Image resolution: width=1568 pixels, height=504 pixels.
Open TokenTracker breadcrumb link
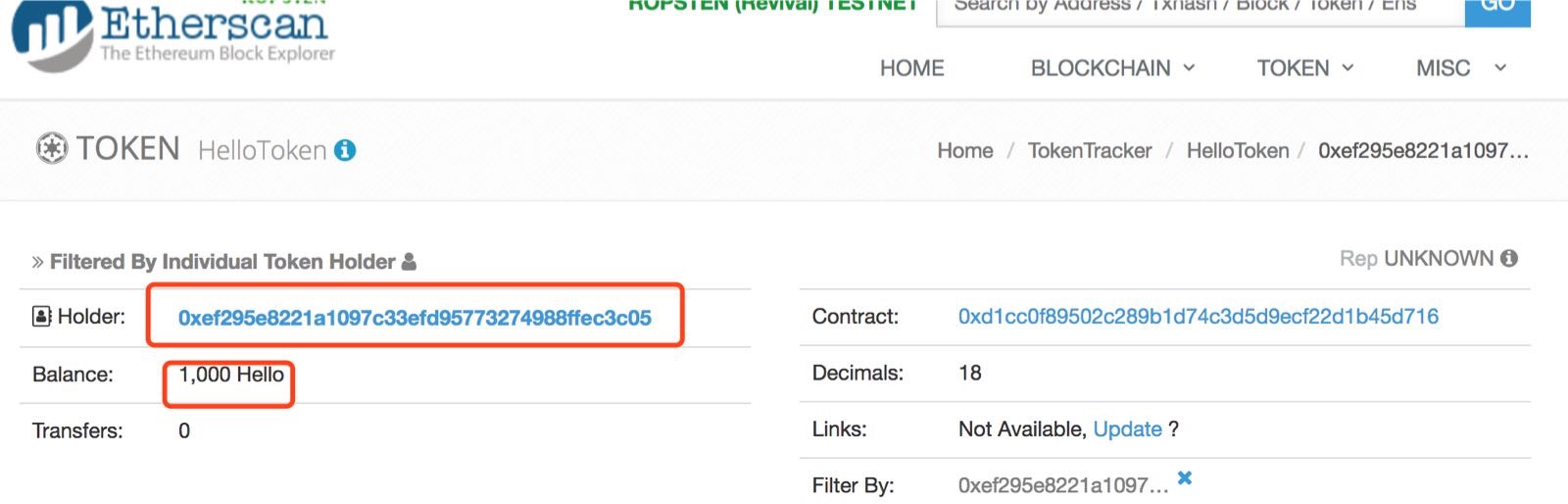(x=1090, y=150)
